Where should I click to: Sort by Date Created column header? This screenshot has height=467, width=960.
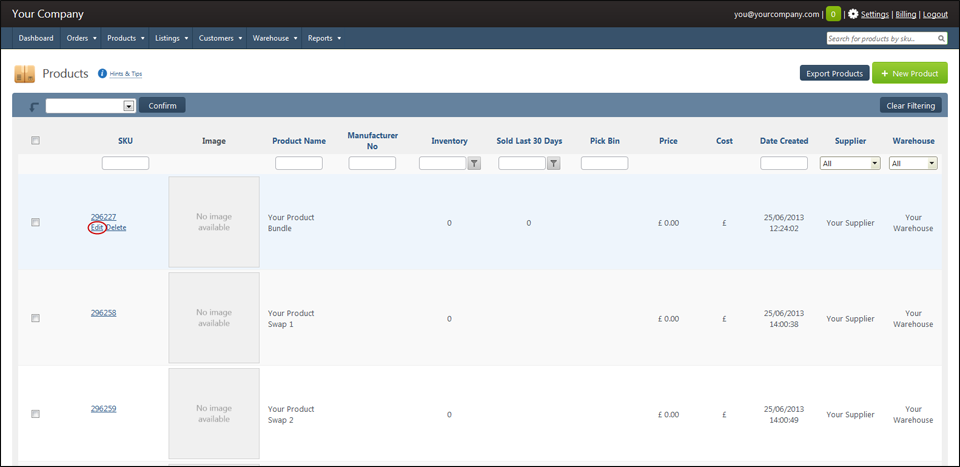(x=784, y=141)
